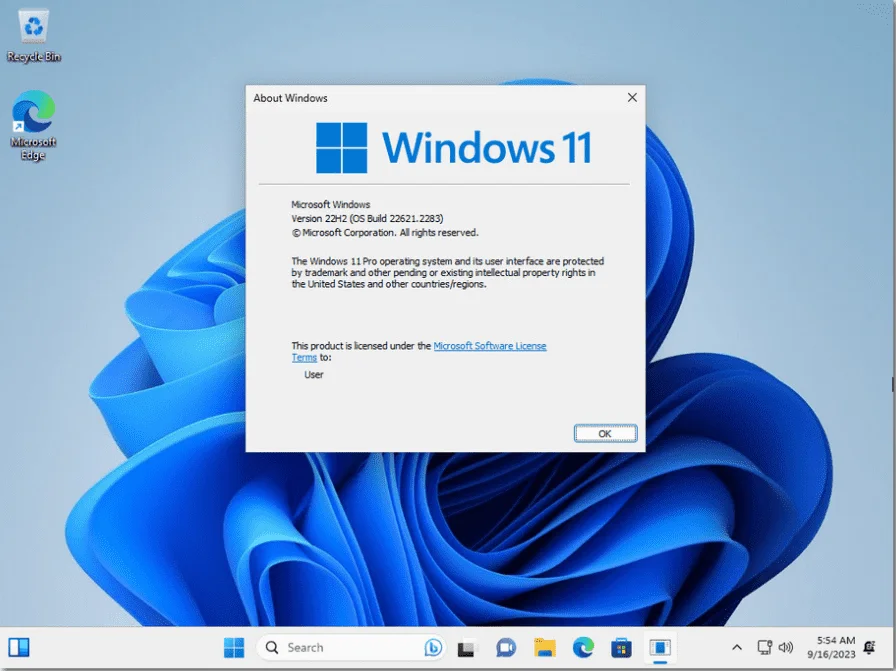This screenshot has height=671, width=896.
Task: Open Task View on taskbar
Action: pos(466,648)
